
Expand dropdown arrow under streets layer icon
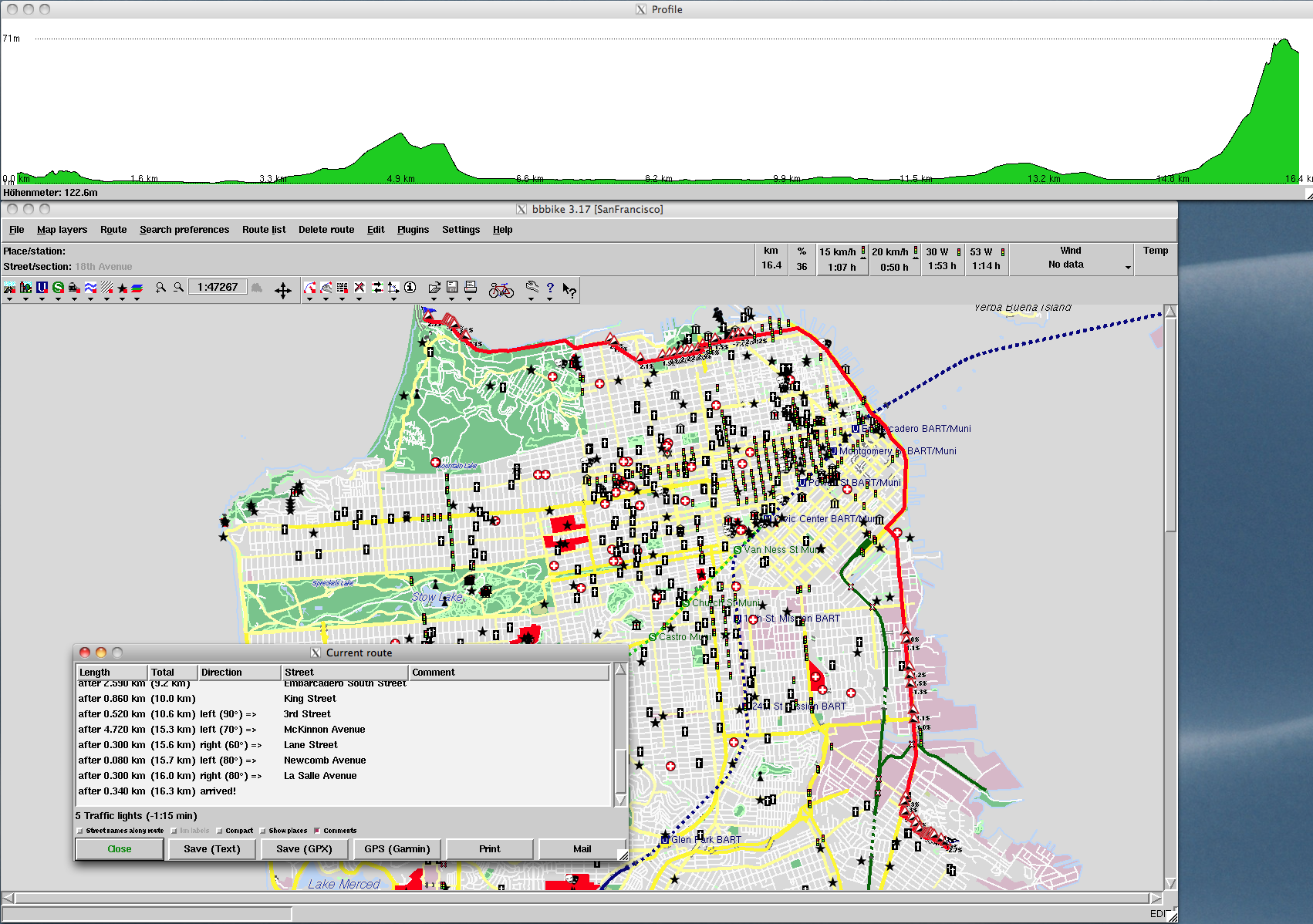9,299
